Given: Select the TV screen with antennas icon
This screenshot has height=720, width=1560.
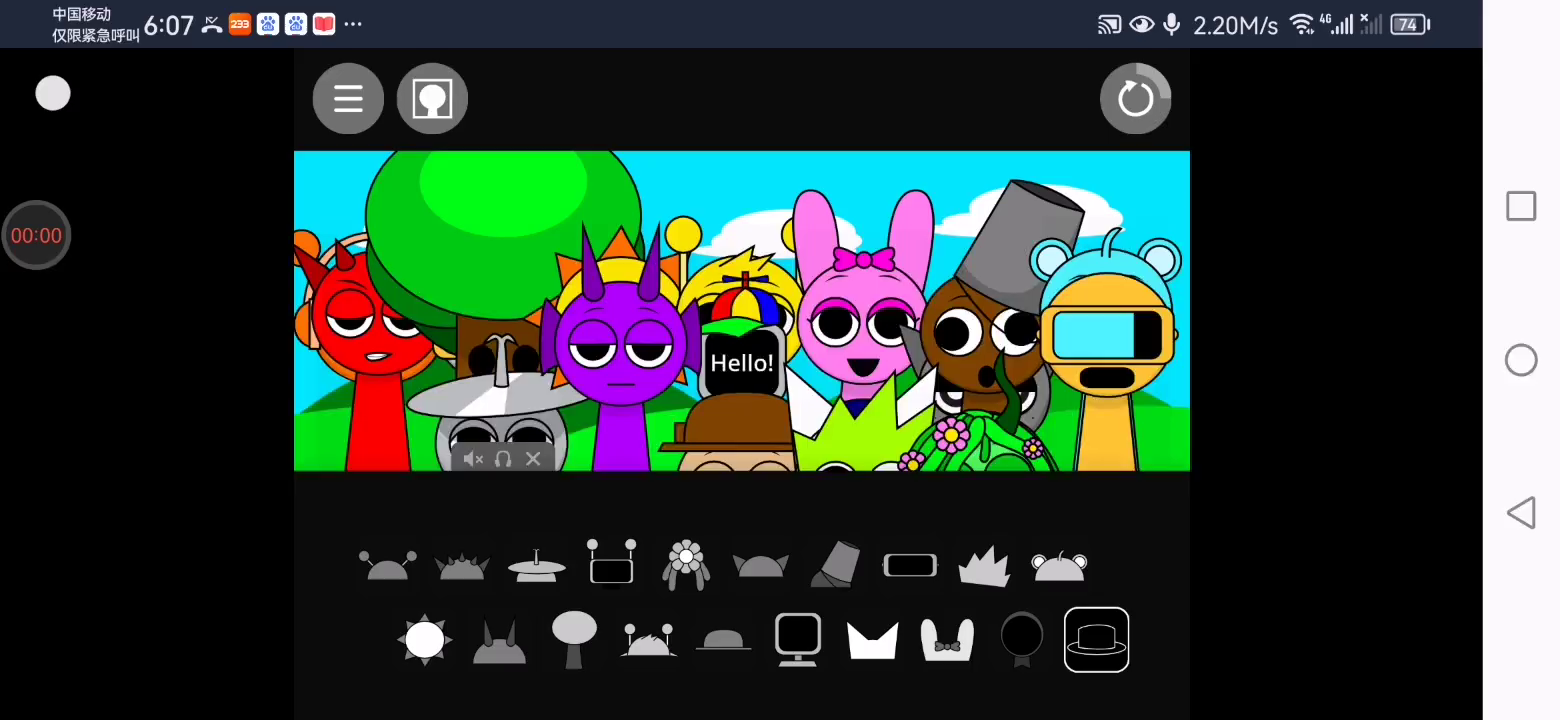Looking at the screenshot, I should pyautogui.click(x=611, y=563).
